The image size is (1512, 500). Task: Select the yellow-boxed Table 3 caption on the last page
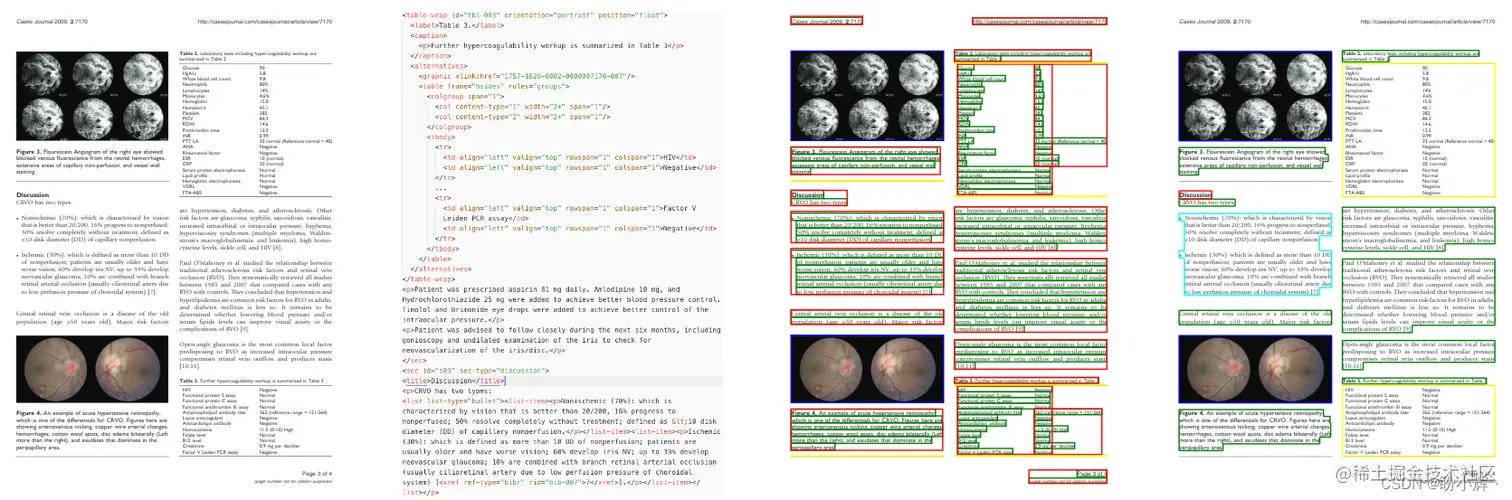tap(1412, 381)
